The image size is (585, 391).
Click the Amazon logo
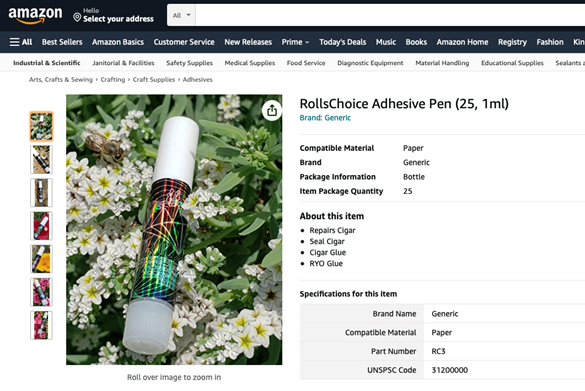pos(35,15)
